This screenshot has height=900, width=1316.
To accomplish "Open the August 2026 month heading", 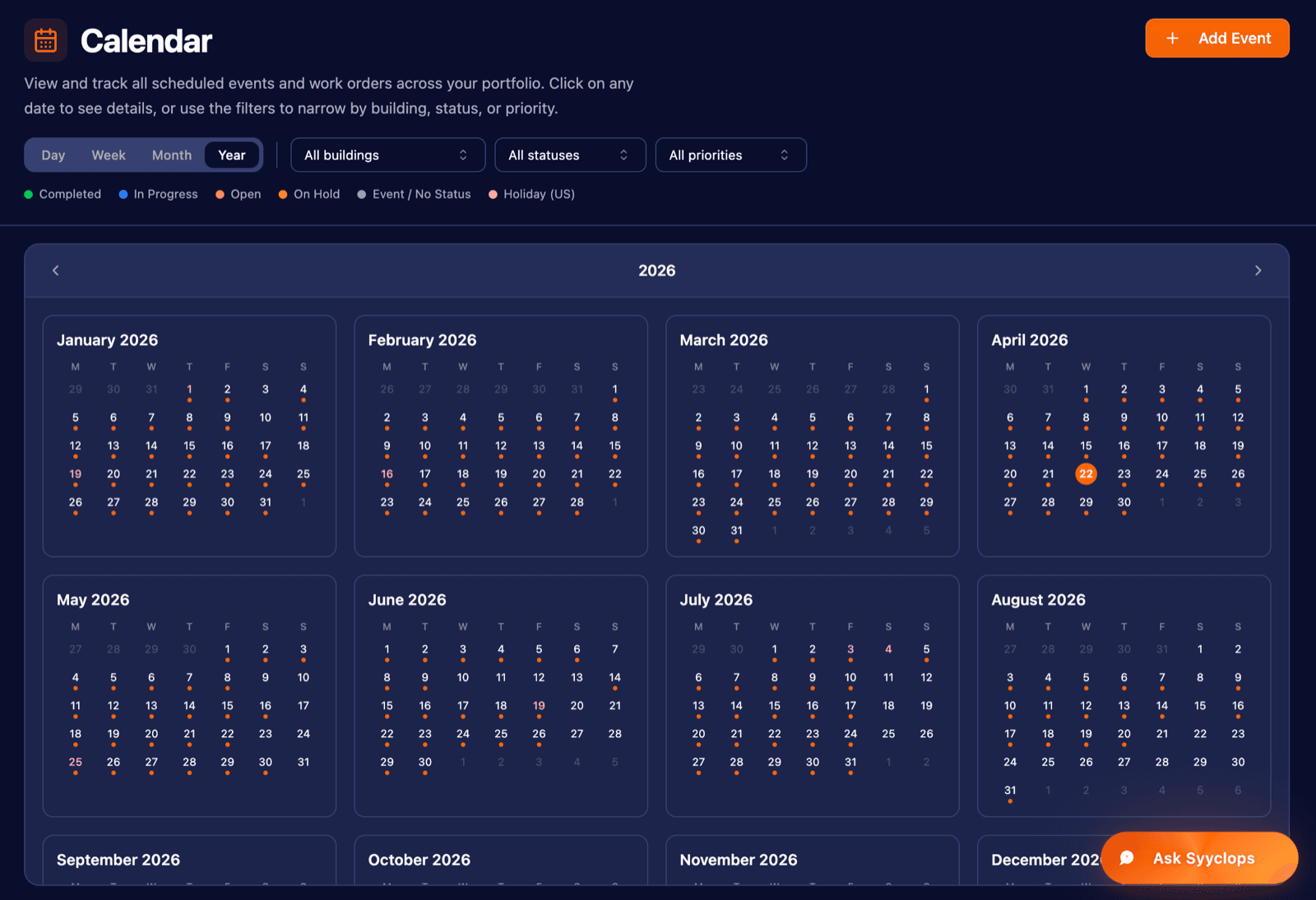I will 1038,600.
